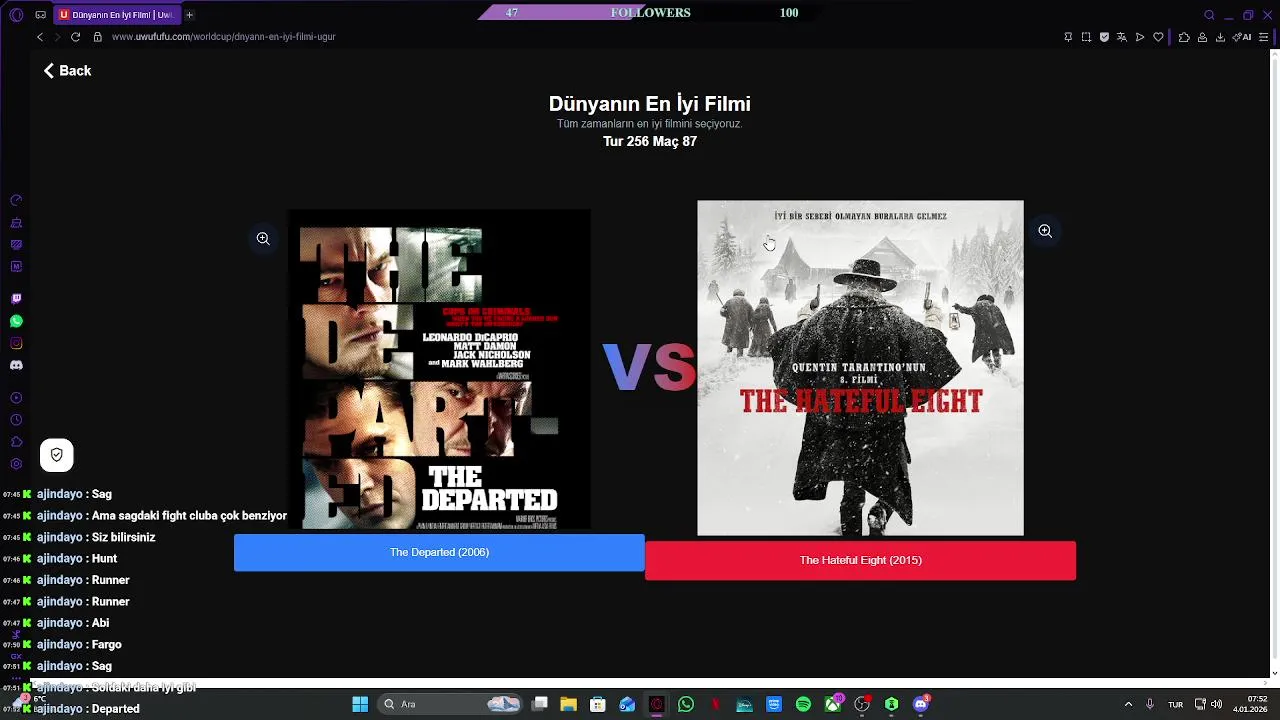
Task: Click the Dünyanın En İyi Filmi heading
Action: [650, 104]
